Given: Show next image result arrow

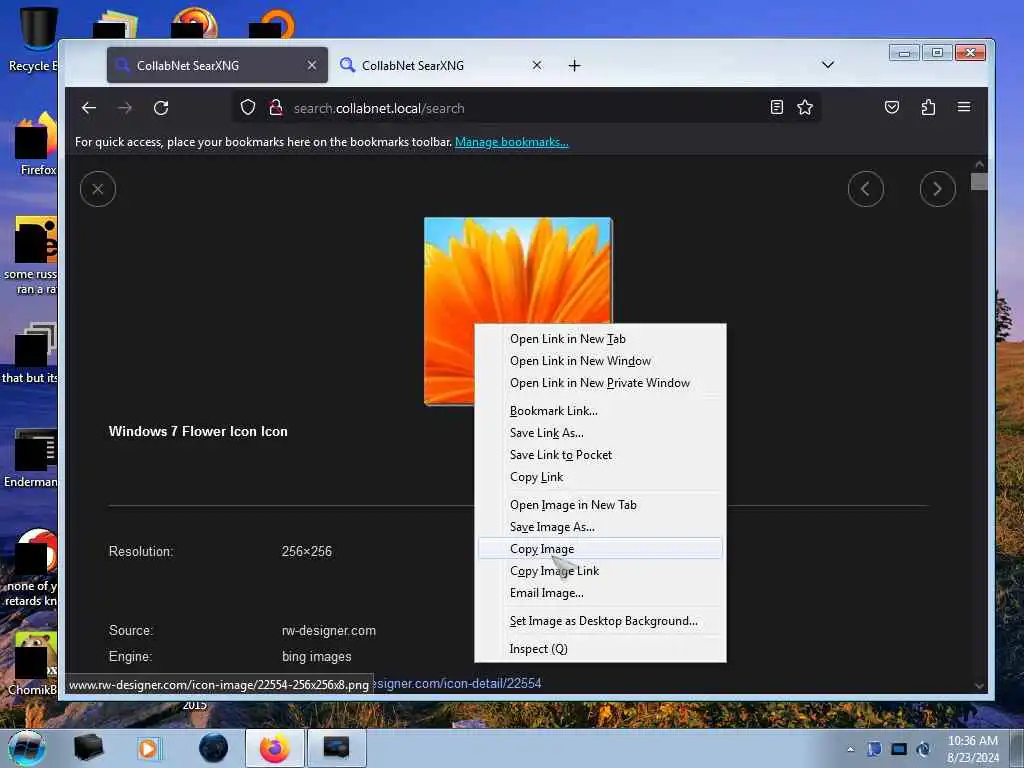Looking at the screenshot, I should point(938,189).
